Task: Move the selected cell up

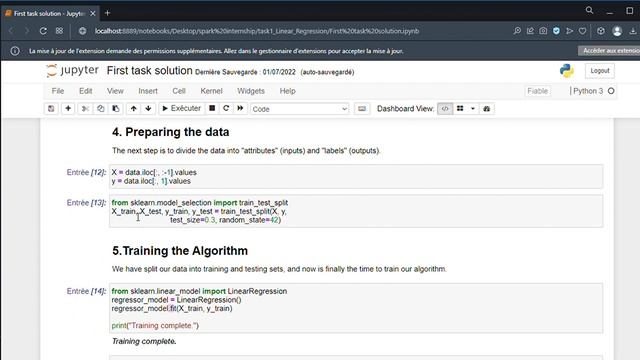Action: tap(133, 109)
